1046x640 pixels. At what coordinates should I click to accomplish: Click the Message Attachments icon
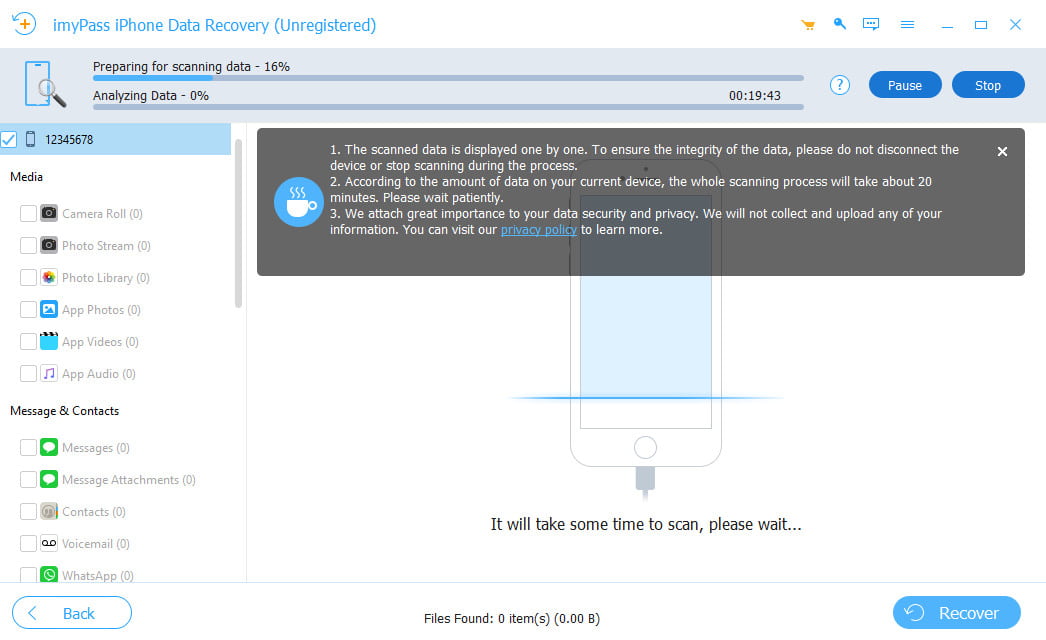tap(49, 479)
